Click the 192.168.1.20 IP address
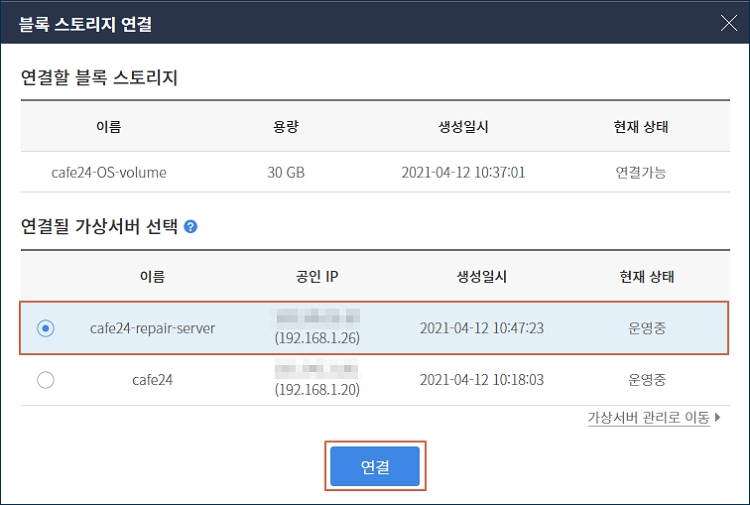This screenshot has height=505, width=750. click(x=317, y=390)
